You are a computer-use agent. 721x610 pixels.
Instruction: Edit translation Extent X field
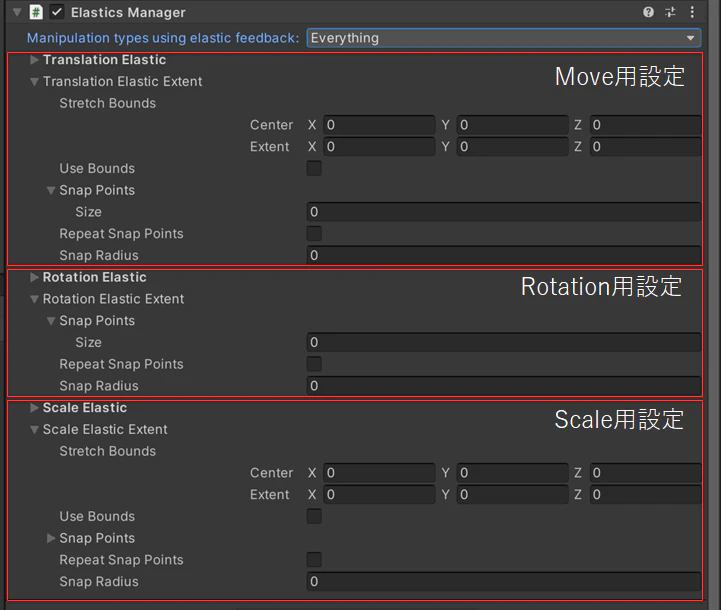(x=379, y=147)
